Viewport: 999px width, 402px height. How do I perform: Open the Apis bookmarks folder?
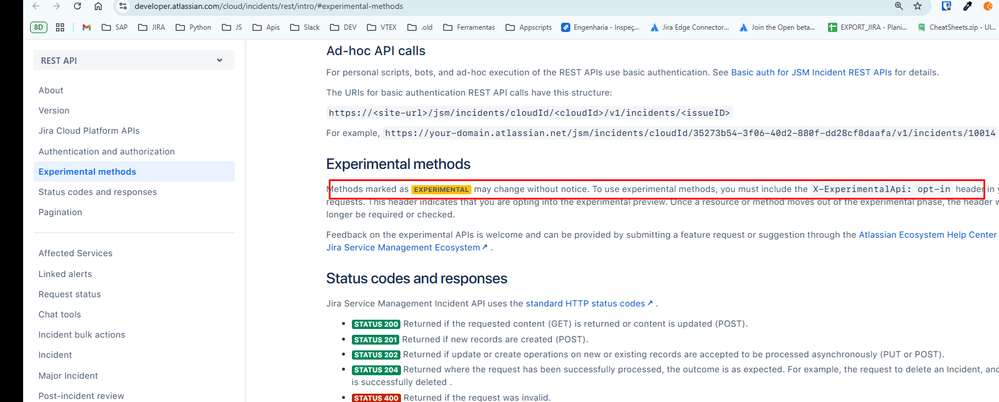click(x=266, y=27)
